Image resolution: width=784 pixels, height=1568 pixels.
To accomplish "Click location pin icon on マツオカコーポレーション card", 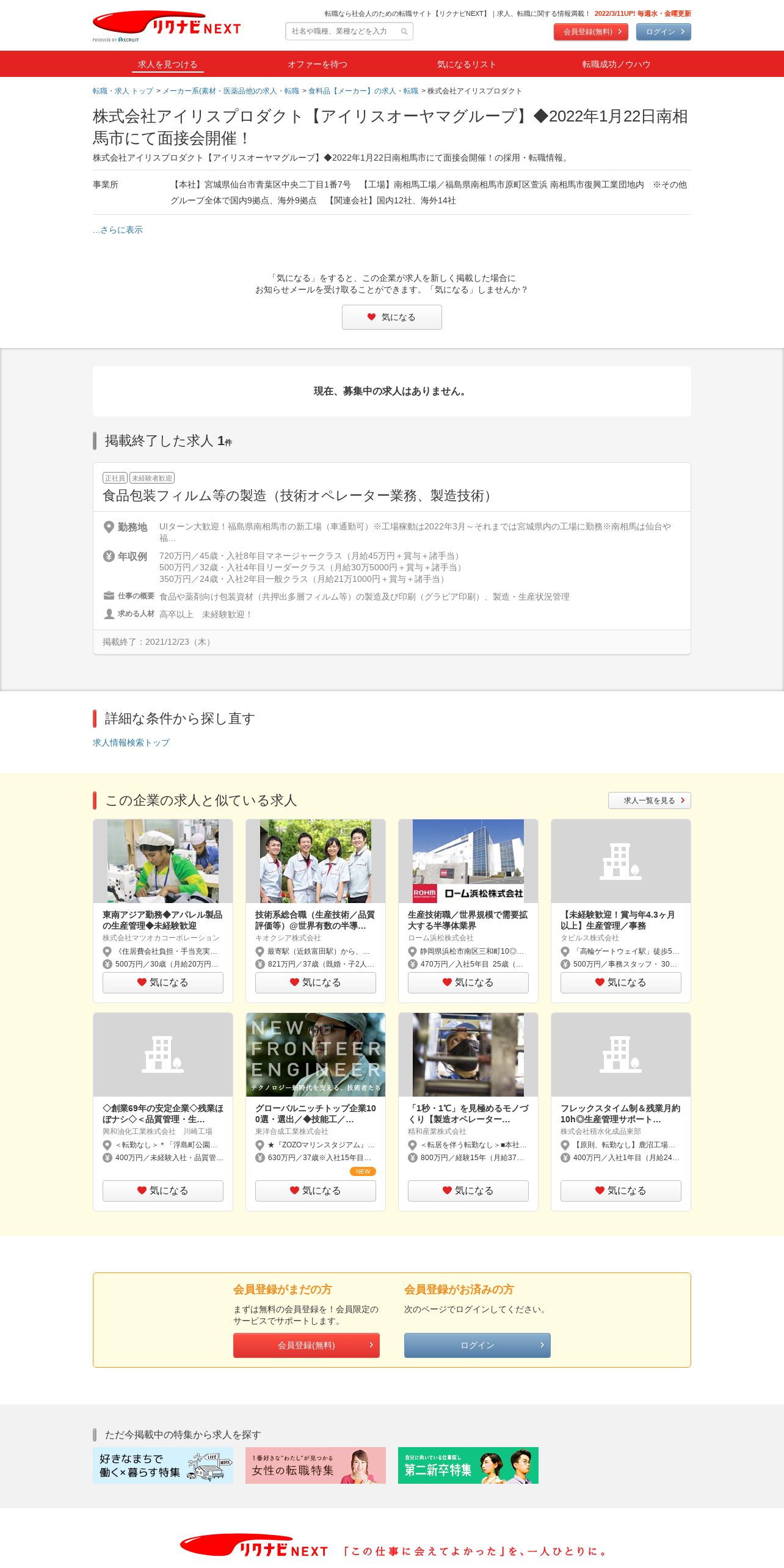I will pyautogui.click(x=107, y=951).
